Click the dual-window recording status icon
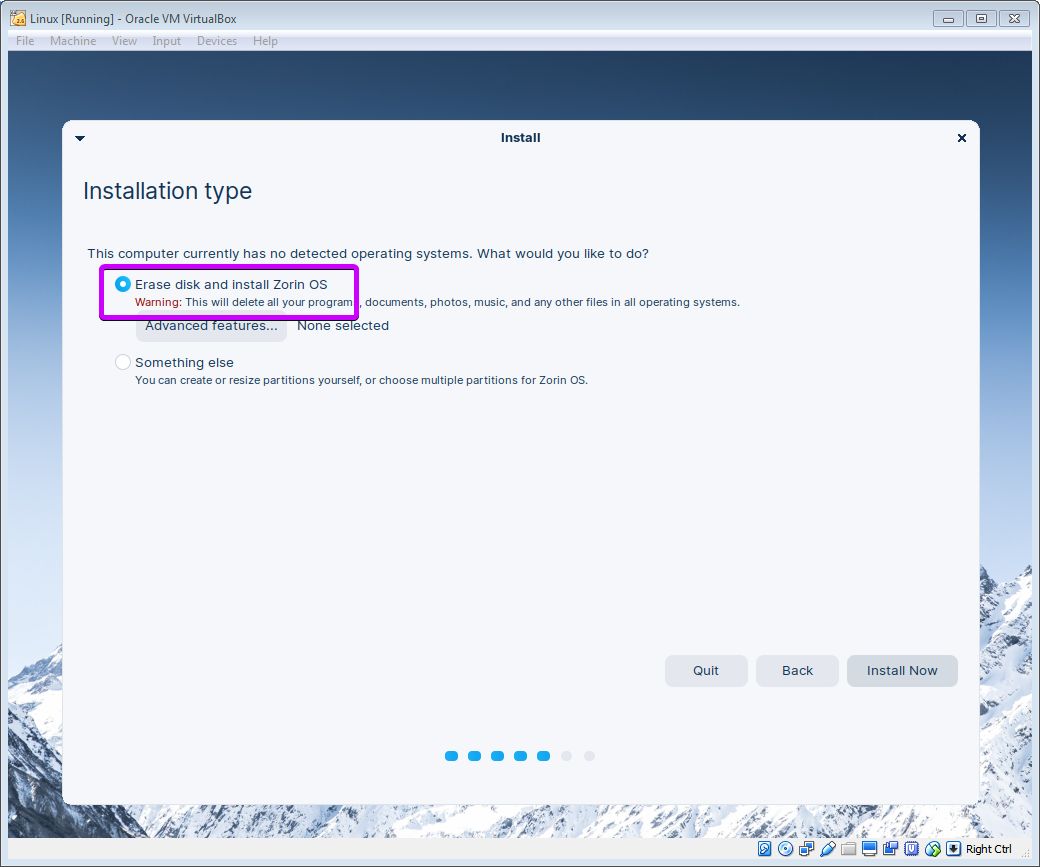Viewport: 1040px width, 867px height. pos(891,848)
